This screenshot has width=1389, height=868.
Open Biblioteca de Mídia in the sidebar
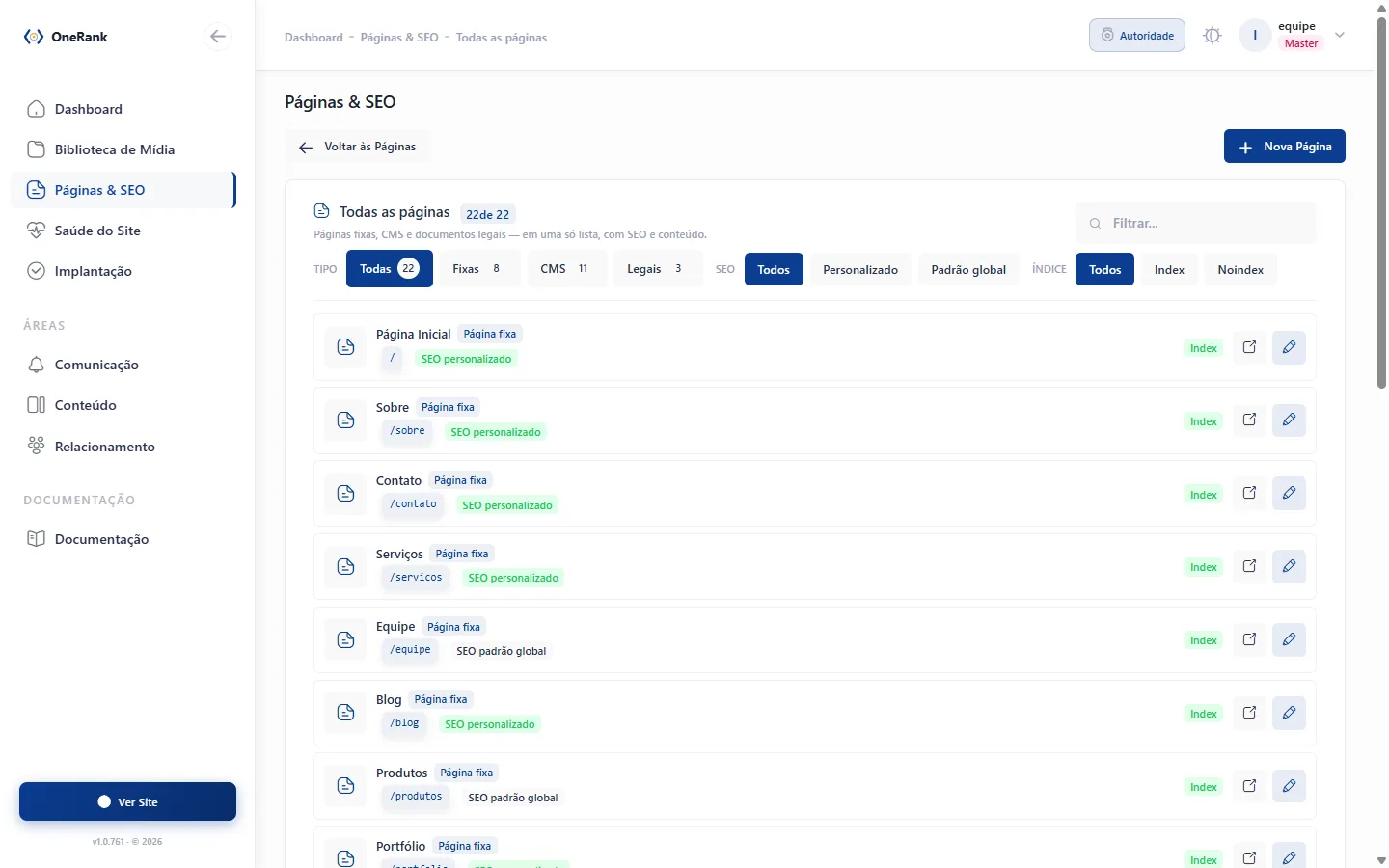coord(123,149)
